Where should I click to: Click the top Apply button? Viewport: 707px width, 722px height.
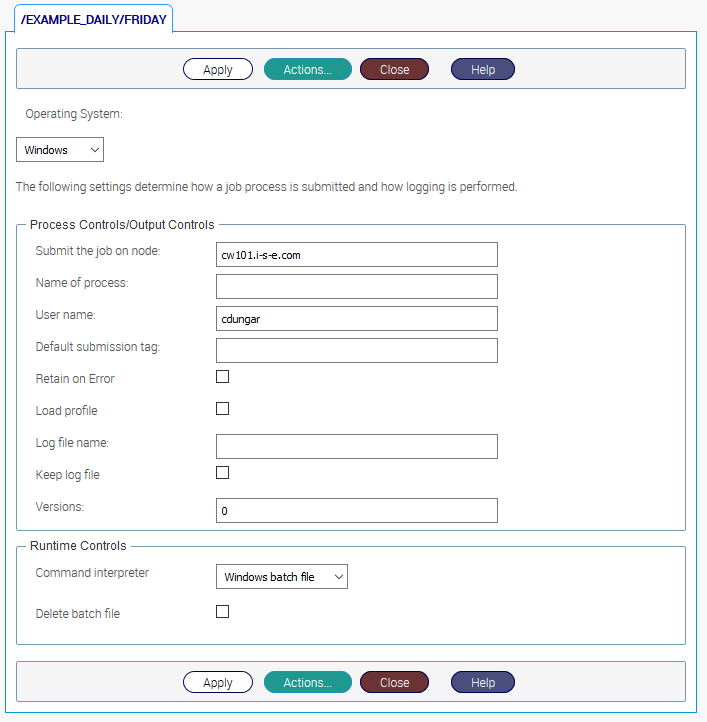[217, 69]
